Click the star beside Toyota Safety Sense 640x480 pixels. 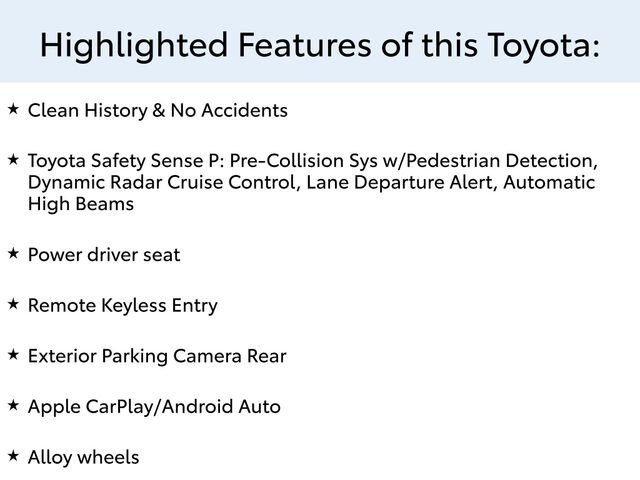click(13, 159)
